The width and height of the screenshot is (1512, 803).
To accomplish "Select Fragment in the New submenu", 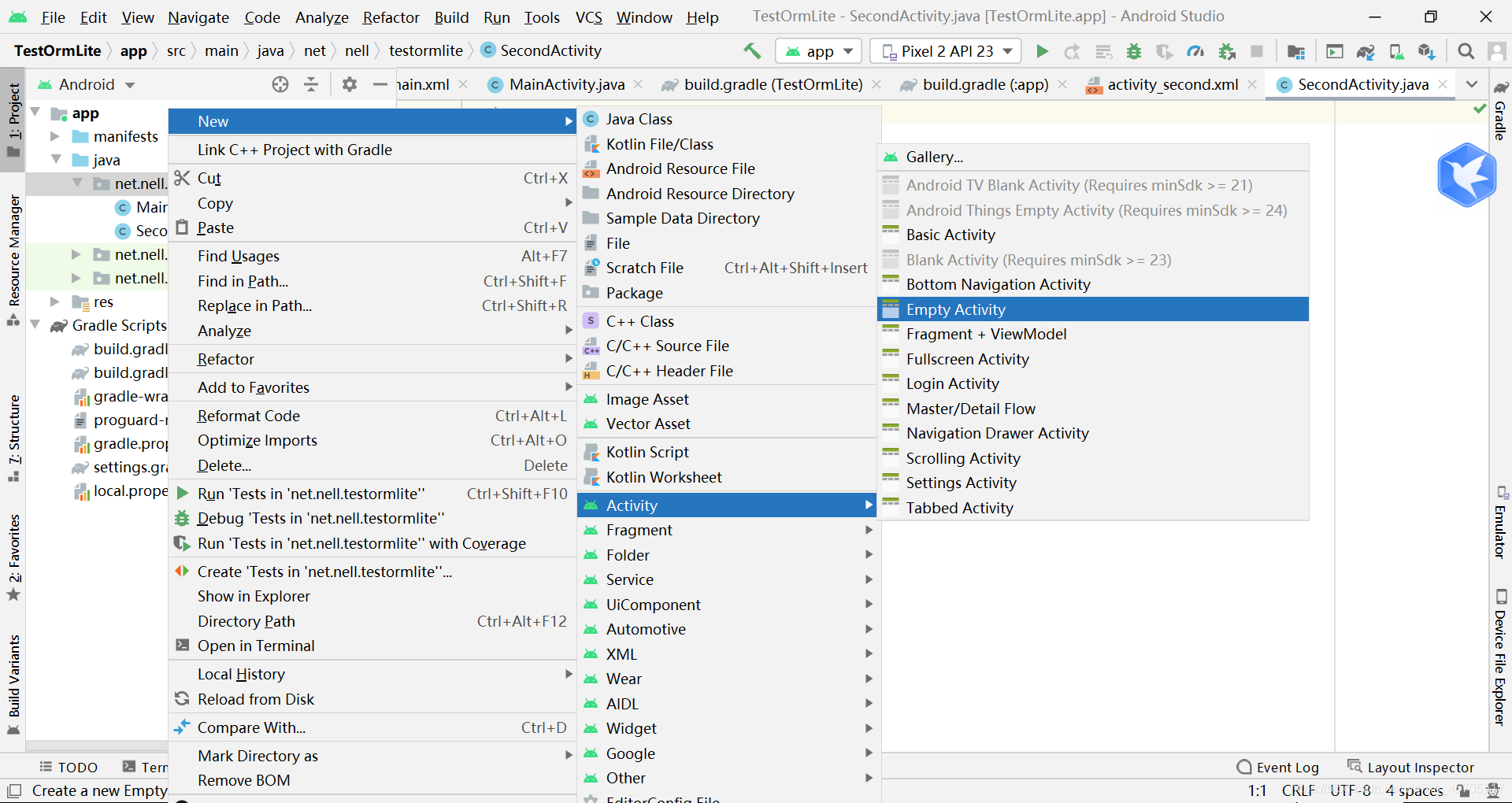I will (727, 530).
